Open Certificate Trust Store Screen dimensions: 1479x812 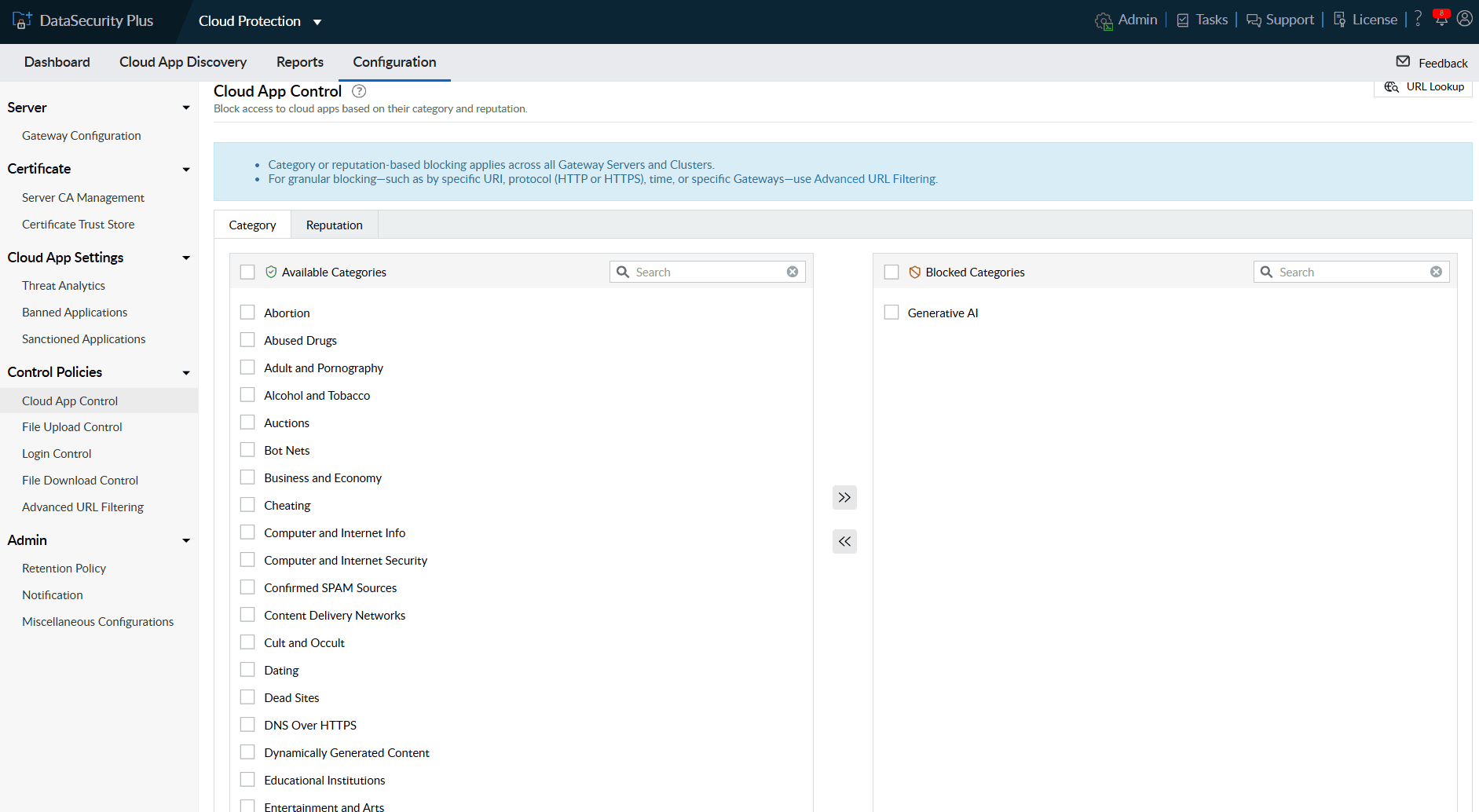point(79,225)
